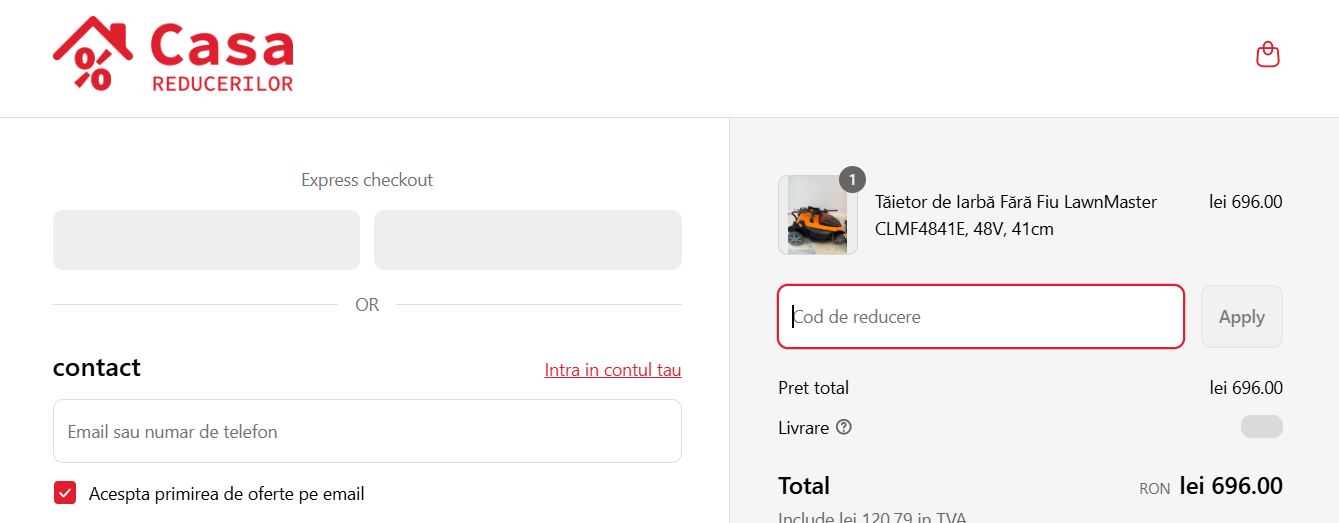This screenshot has height=523, width=1339.
Task: Open the shopping bag cart icon
Action: point(1267,54)
